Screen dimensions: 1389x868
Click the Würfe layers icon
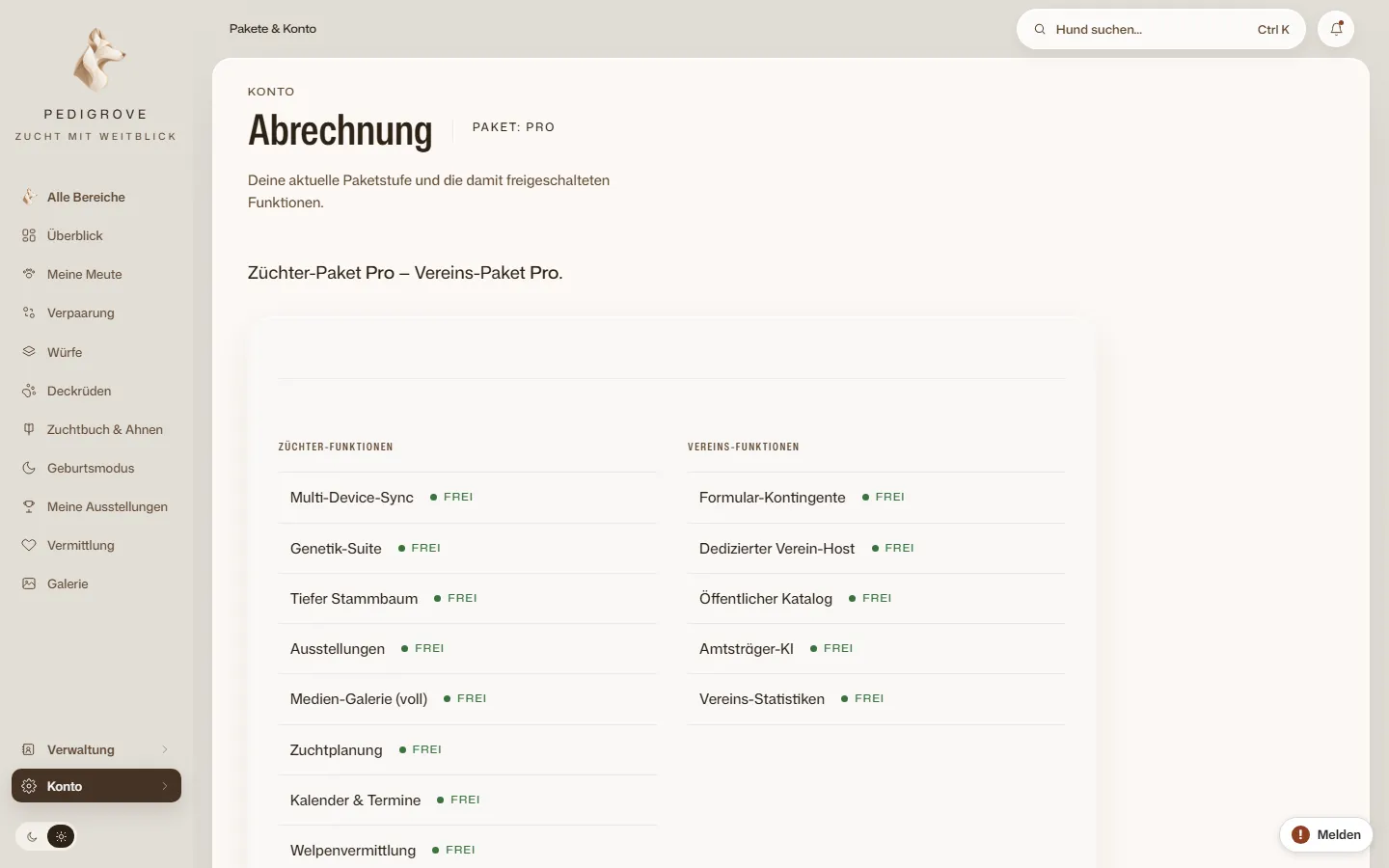[29, 352]
